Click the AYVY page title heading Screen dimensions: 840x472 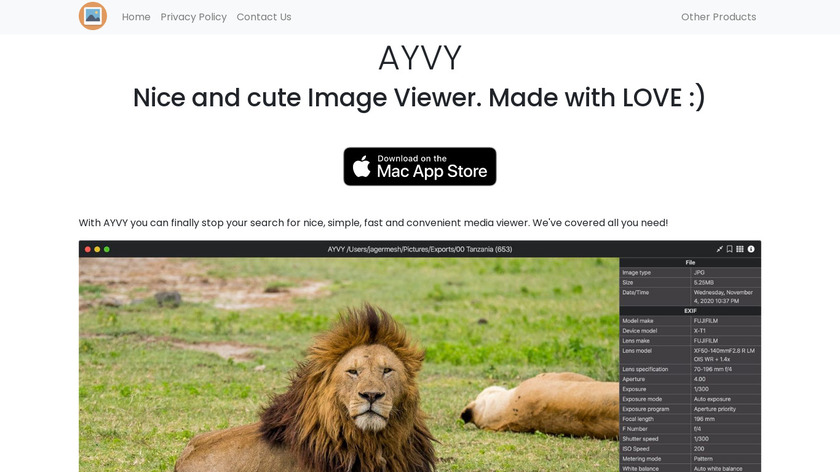420,58
